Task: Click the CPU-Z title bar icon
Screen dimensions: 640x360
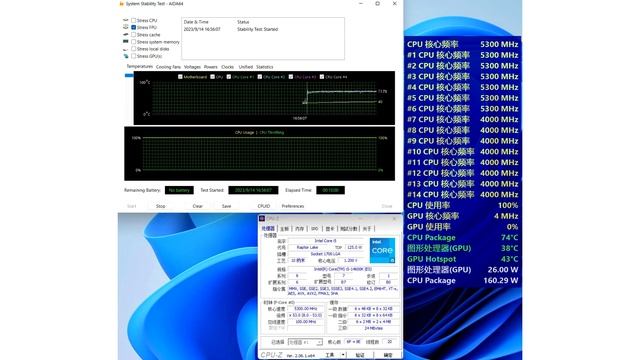Action: 262,218
